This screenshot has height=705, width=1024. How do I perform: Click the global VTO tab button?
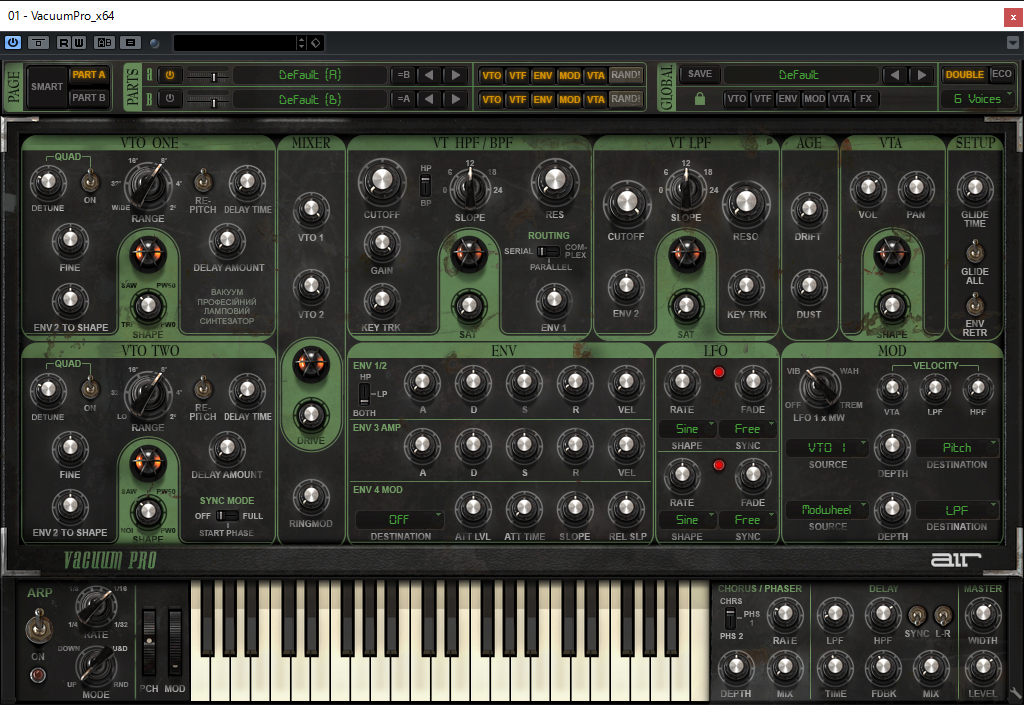736,99
